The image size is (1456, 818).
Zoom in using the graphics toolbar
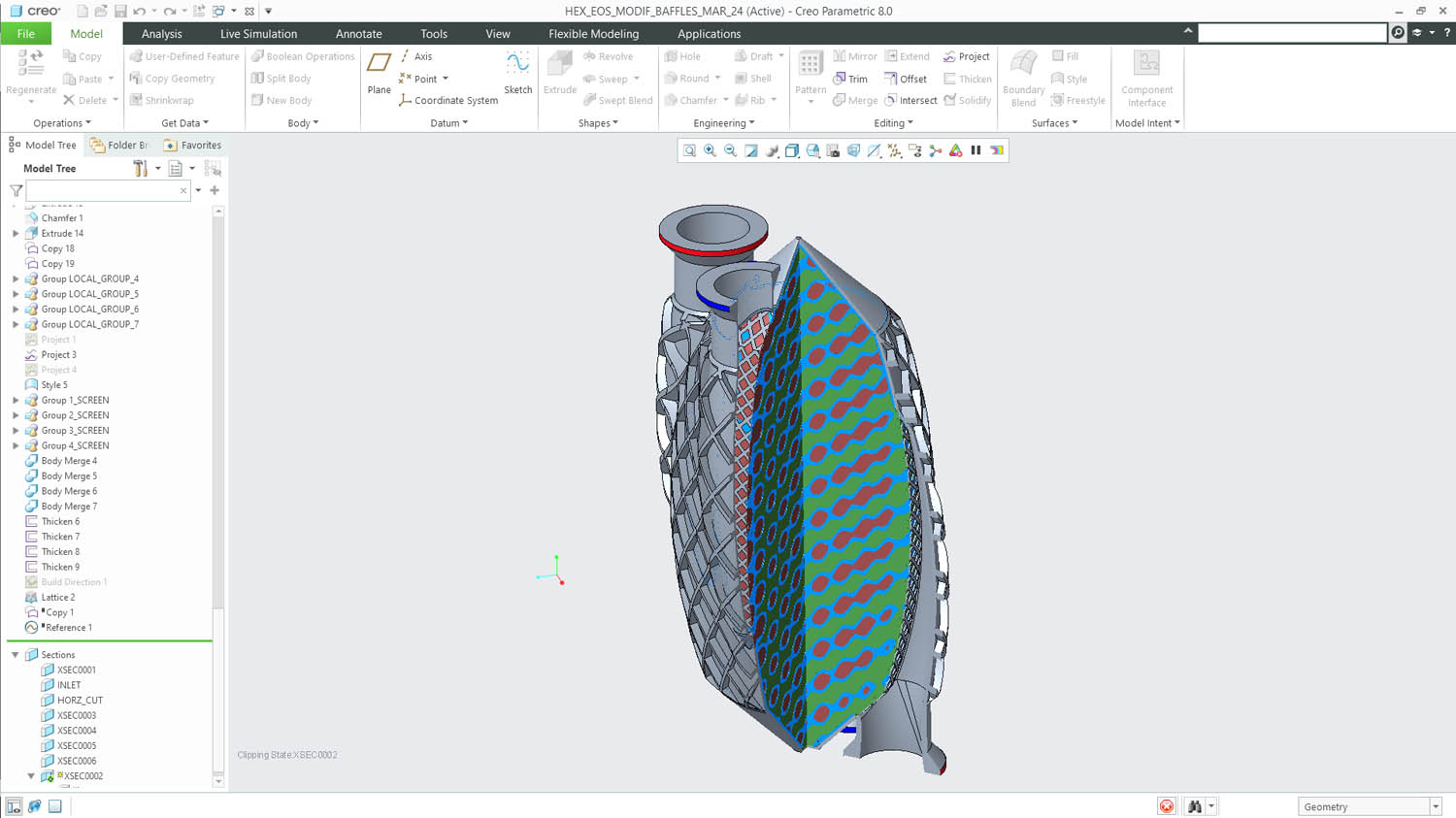[x=710, y=150]
